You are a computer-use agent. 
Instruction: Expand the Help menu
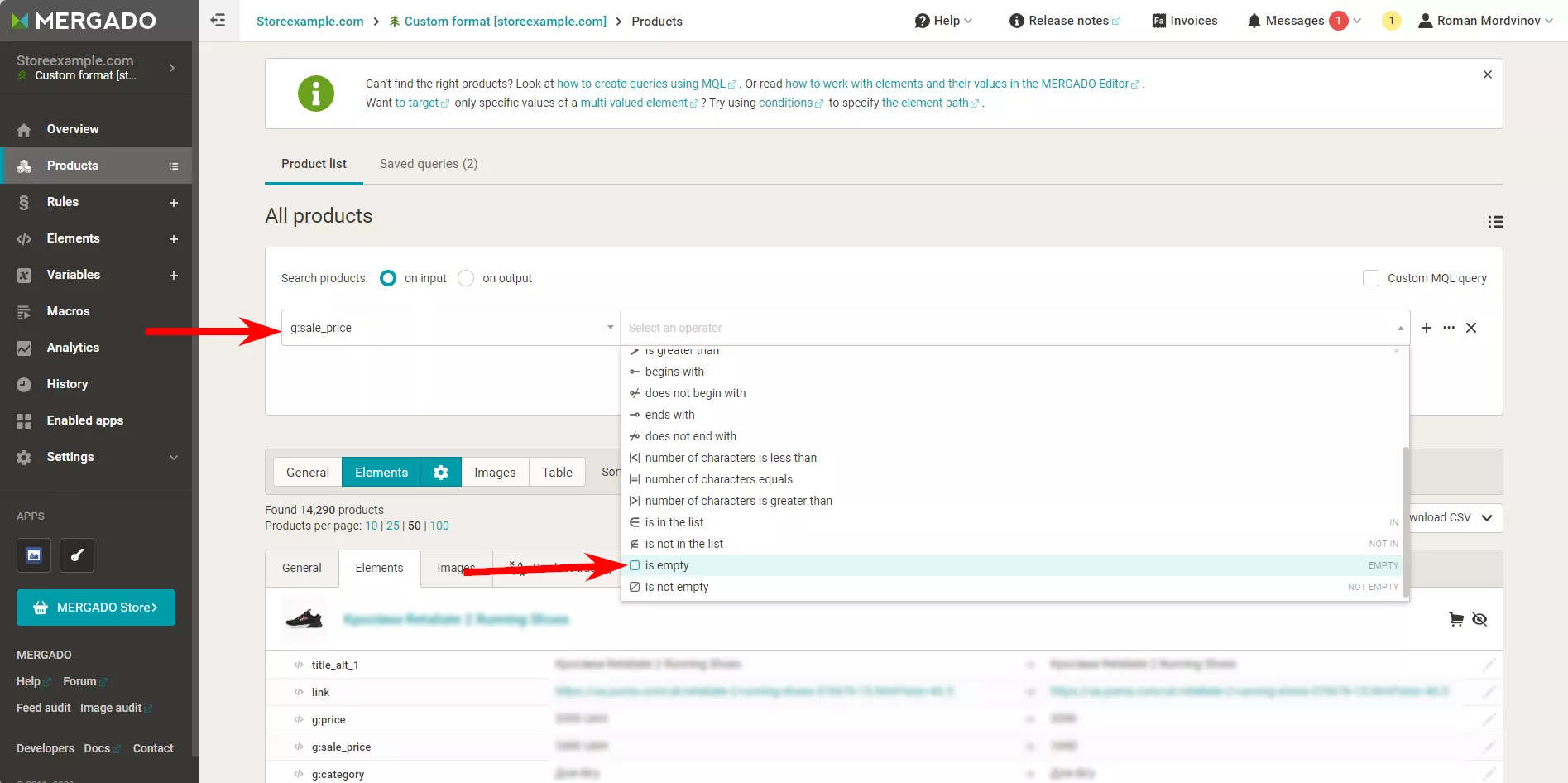[943, 21]
